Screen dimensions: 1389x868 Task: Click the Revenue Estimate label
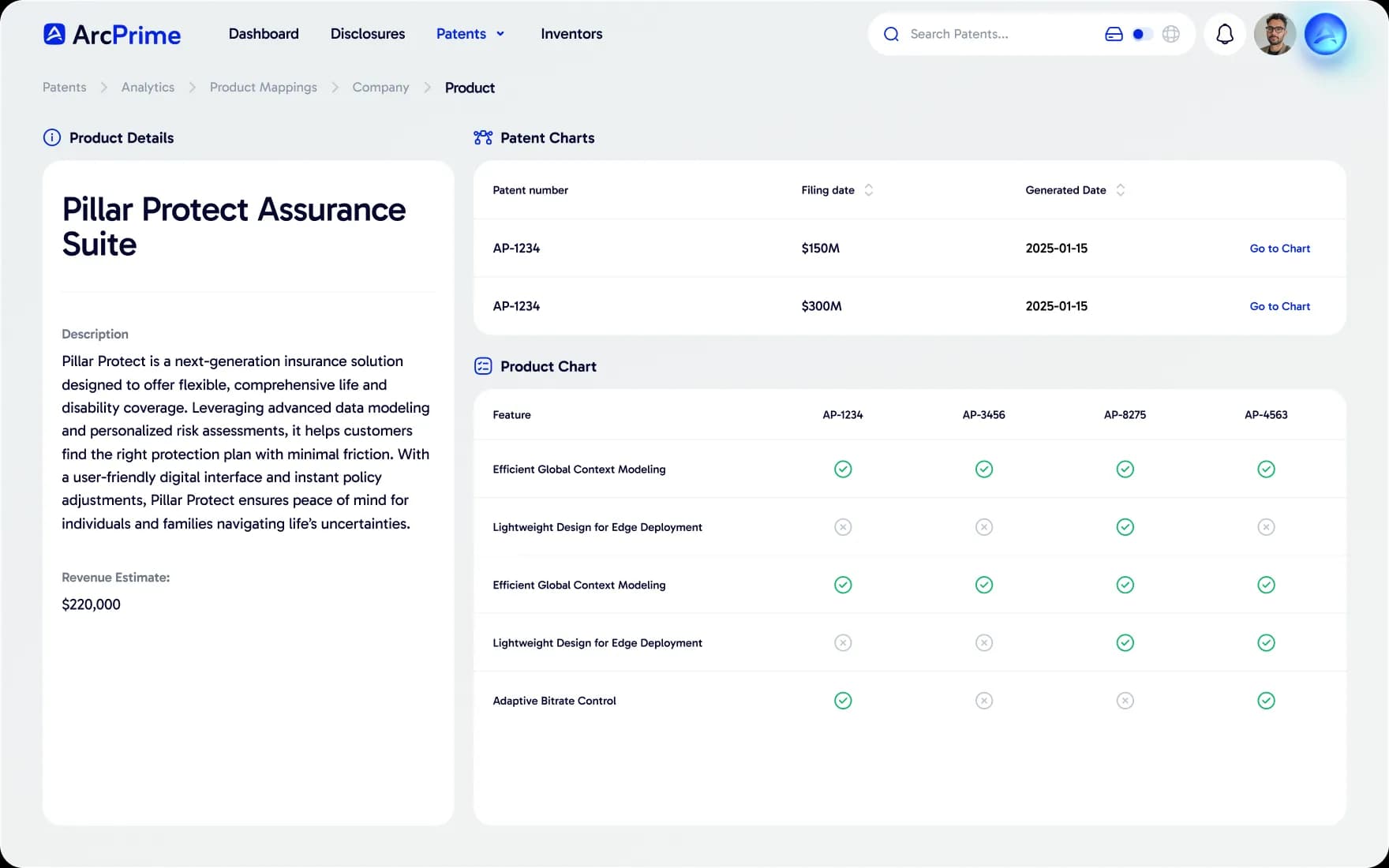tap(116, 578)
